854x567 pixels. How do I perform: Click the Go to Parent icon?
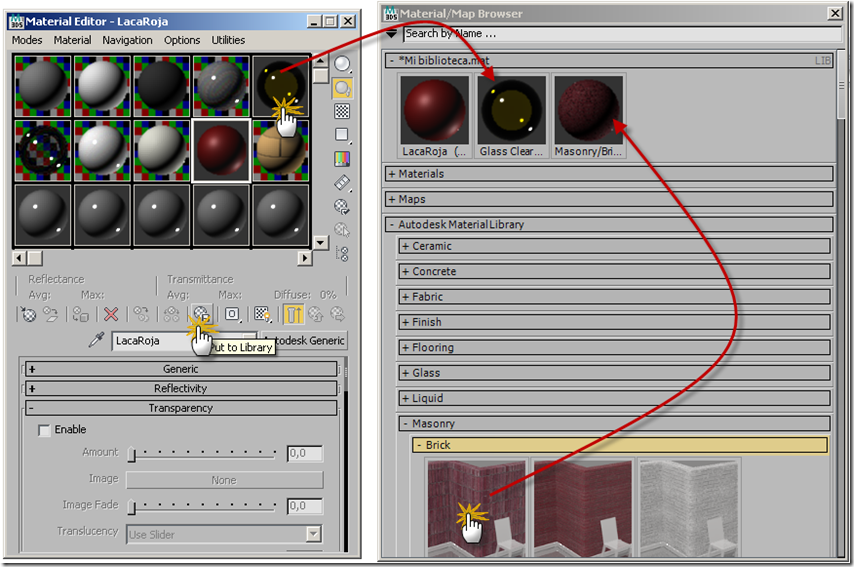316,314
